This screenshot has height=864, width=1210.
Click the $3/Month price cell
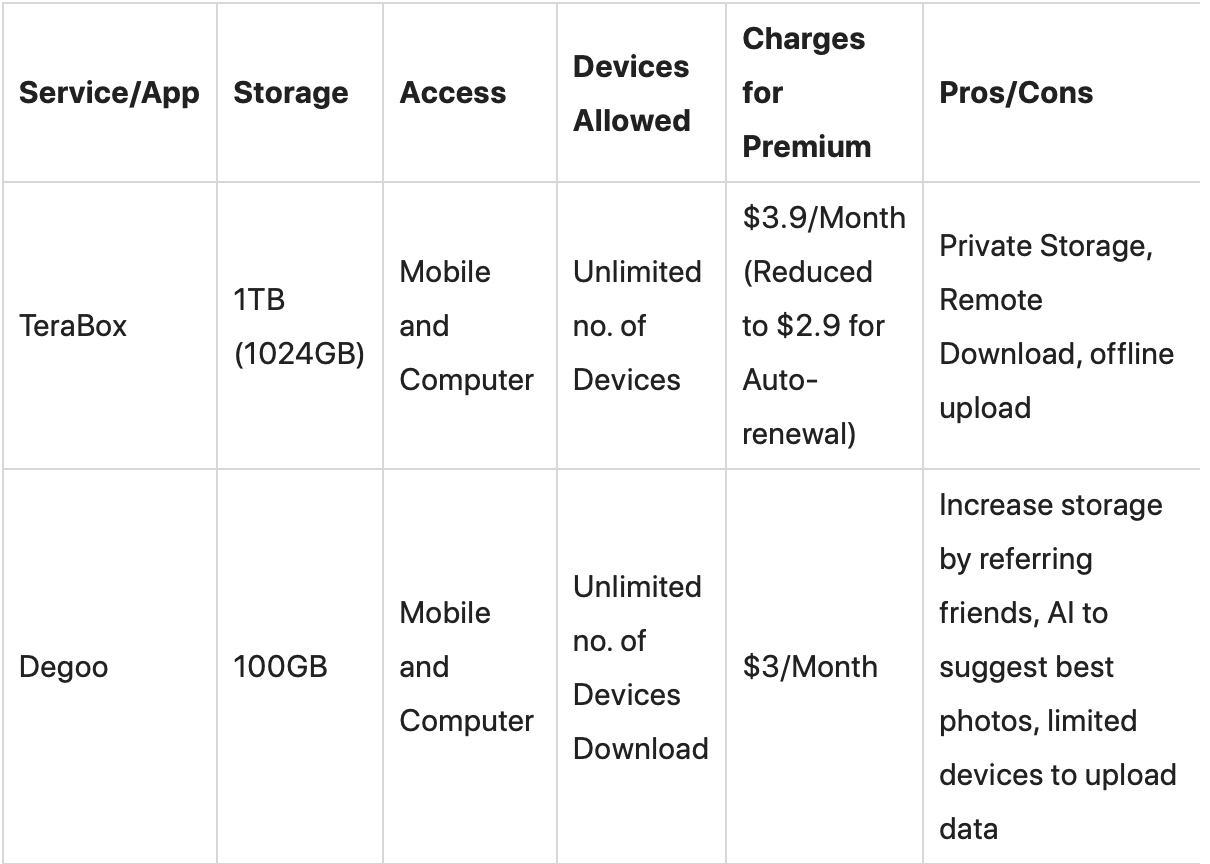coord(809,667)
